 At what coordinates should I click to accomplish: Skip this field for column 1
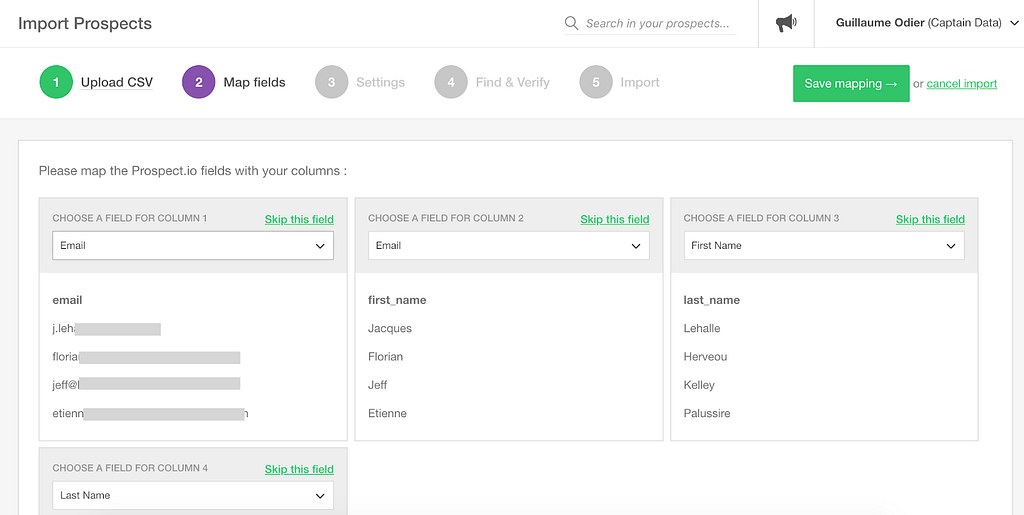tap(299, 219)
